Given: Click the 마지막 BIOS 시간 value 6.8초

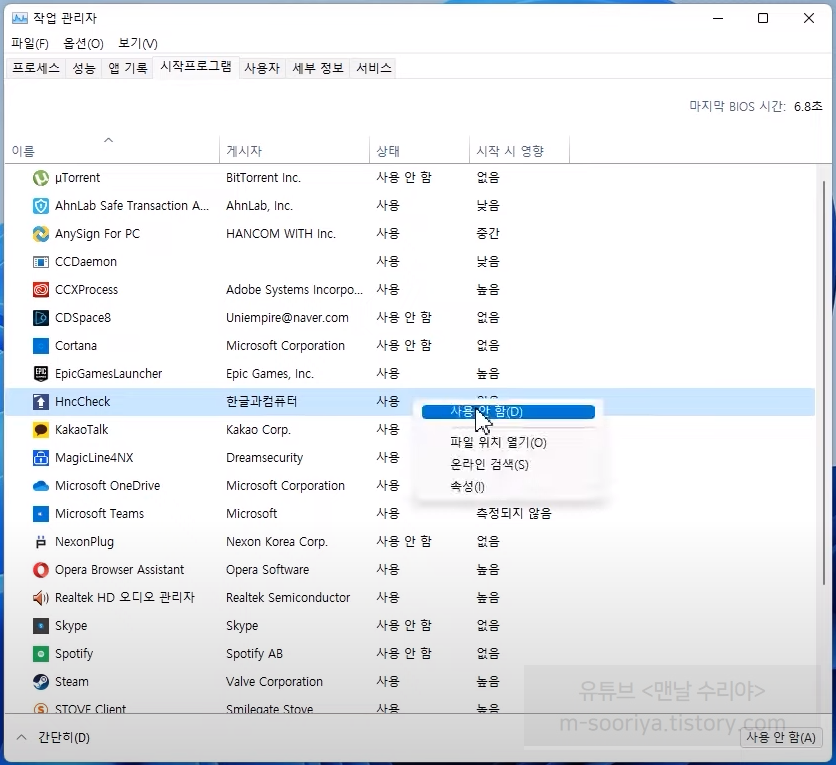Looking at the screenshot, I should click(x=808, y=107).
